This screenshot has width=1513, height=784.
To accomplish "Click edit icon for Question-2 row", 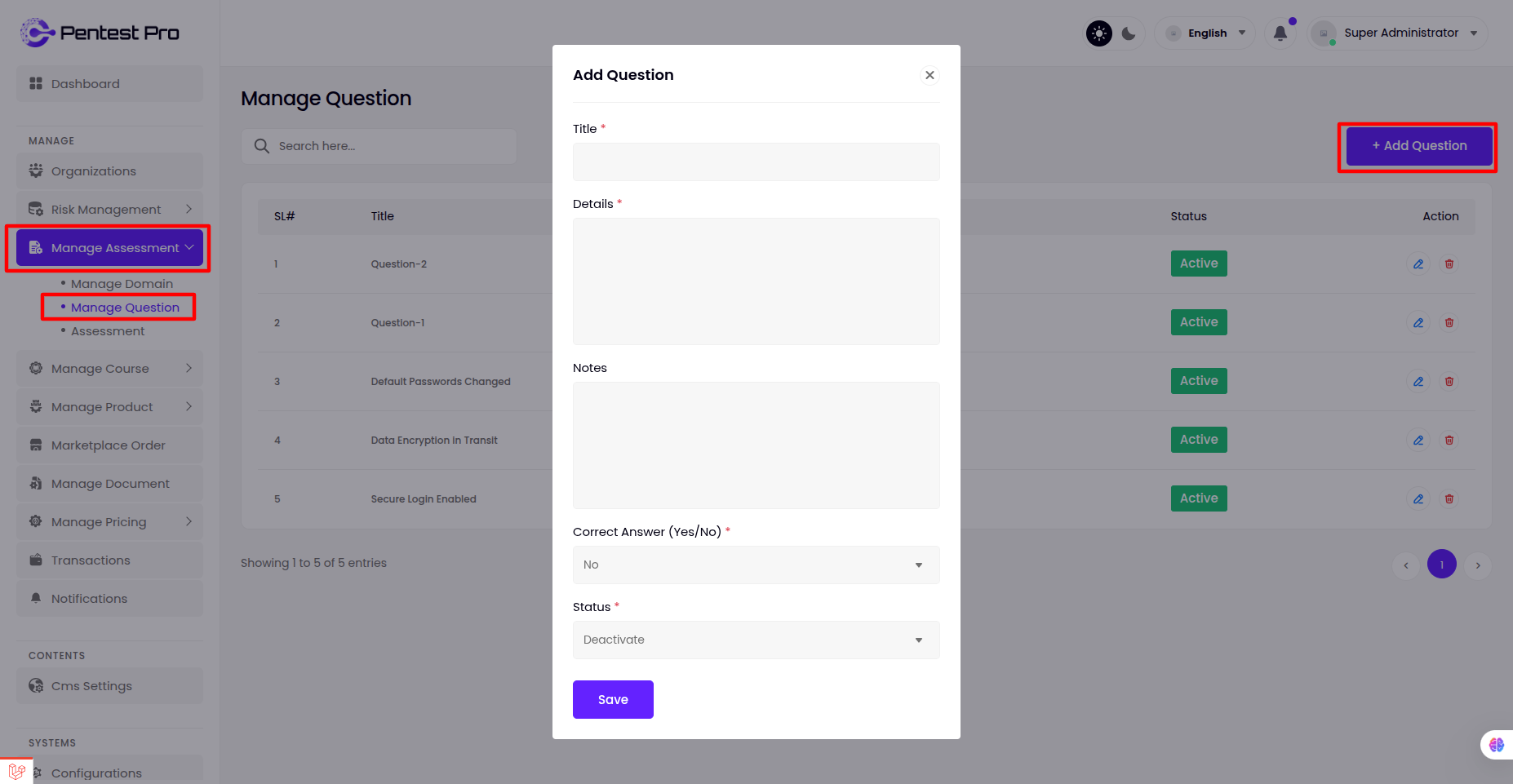I will (1418, 264).
